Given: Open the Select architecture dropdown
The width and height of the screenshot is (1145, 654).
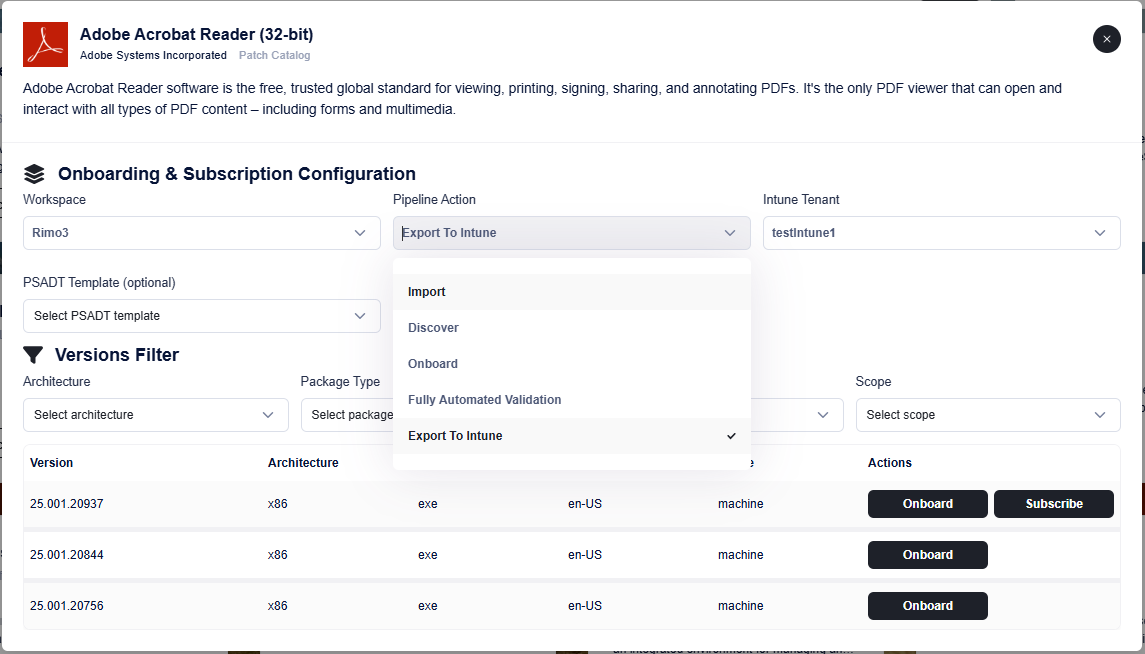Looking at the screenshot, I should click(x=155, y=415).
